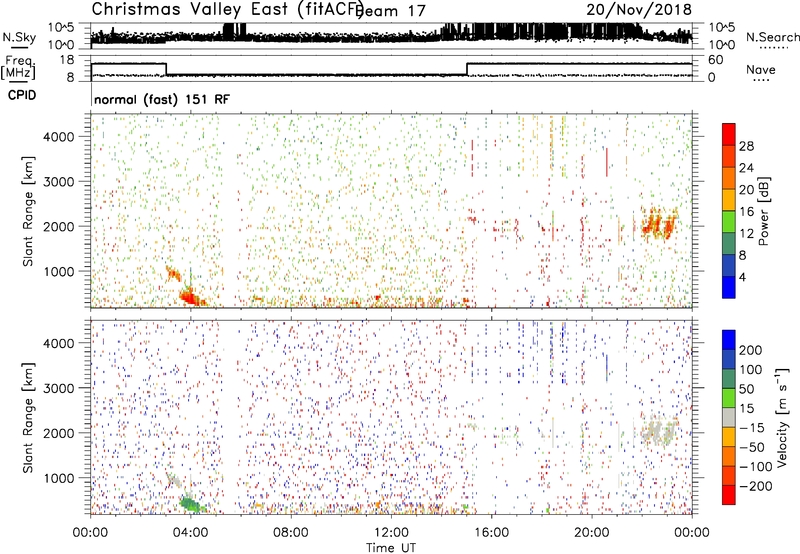Image resolution: width=800 pixels, height=554 pixels.
Task: Click the power colorbar value '28'
Action: 746,146
